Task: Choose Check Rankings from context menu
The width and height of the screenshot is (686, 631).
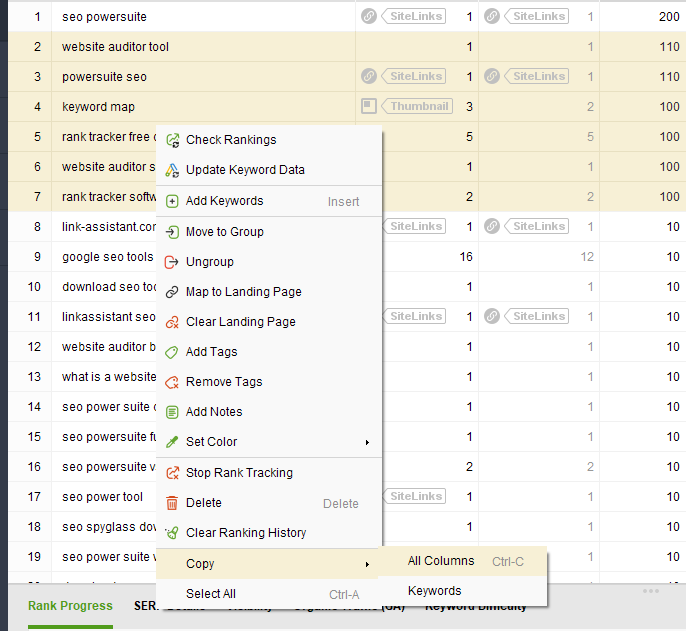Action: click(x=269, y=140)
